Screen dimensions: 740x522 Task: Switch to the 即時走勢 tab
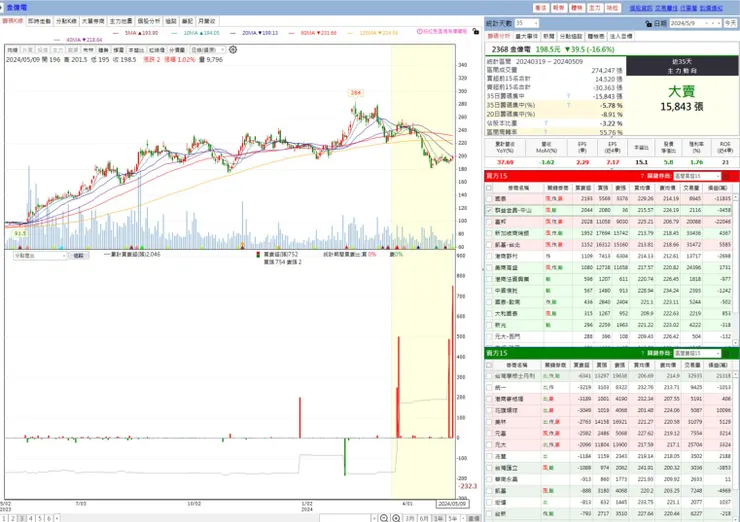point(39,21)
